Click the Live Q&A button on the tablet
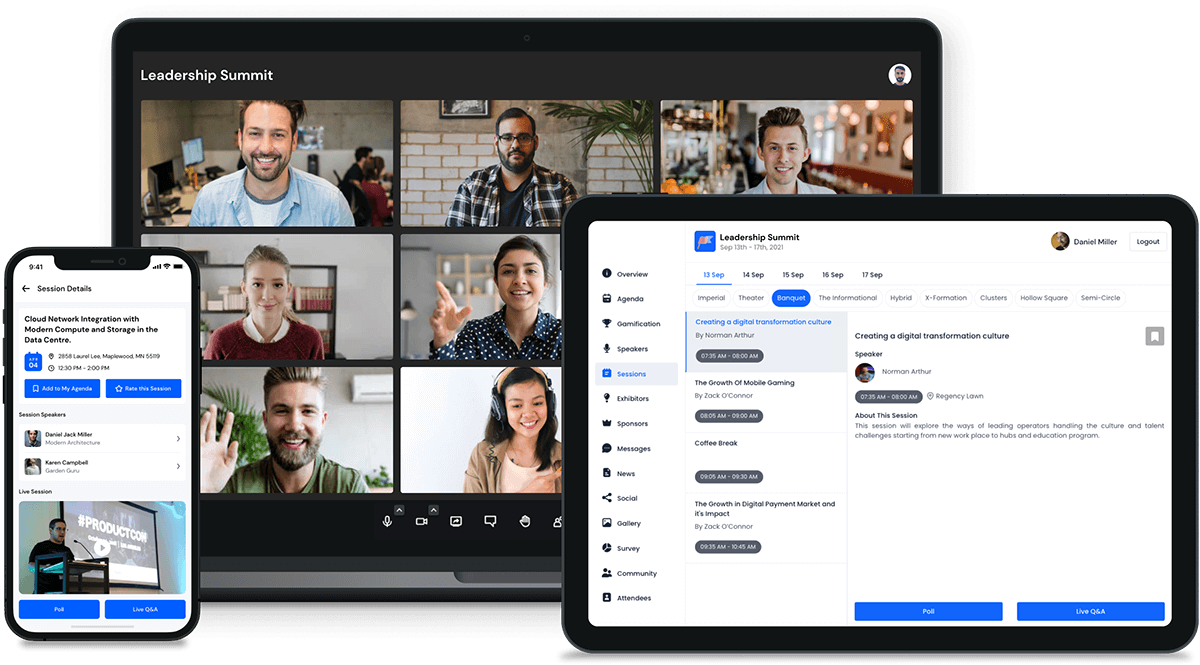This screenshot has height=665, width=1200. coord(1090,611)
